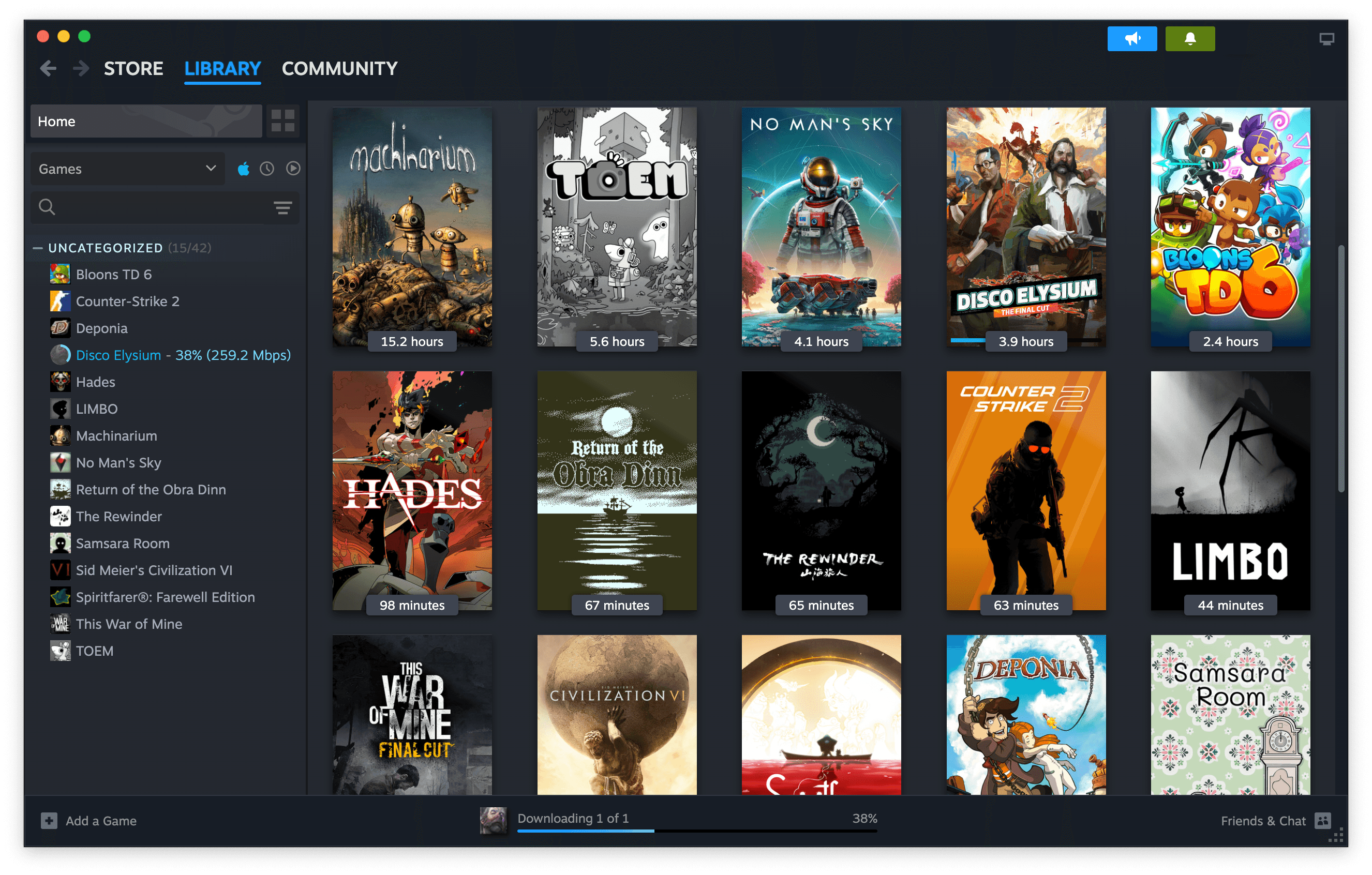Go forward with the right arrow
1372x875 pixels.
tap(81, 69)
